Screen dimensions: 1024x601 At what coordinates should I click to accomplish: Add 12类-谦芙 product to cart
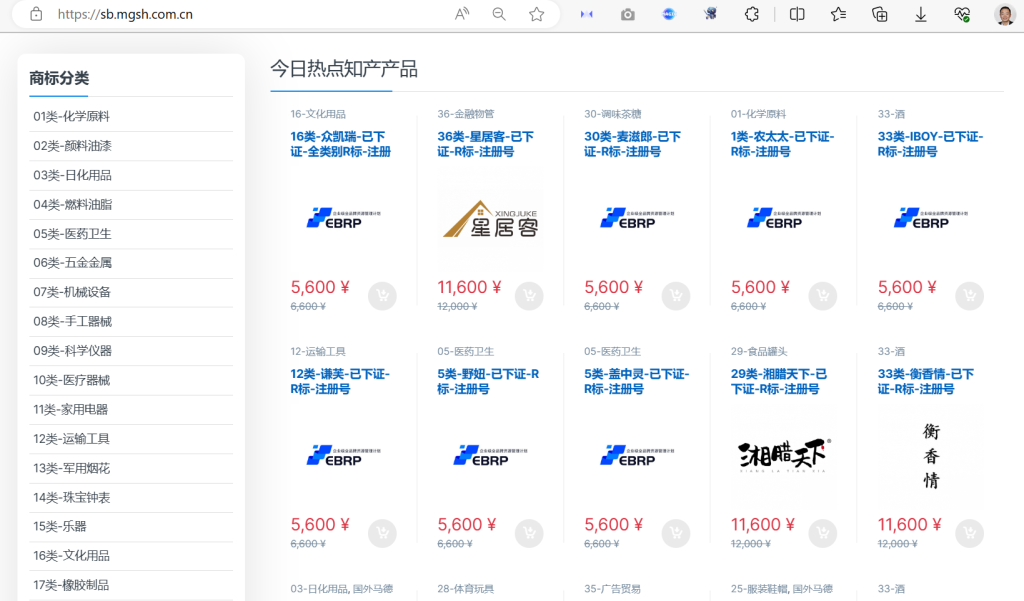382,533
